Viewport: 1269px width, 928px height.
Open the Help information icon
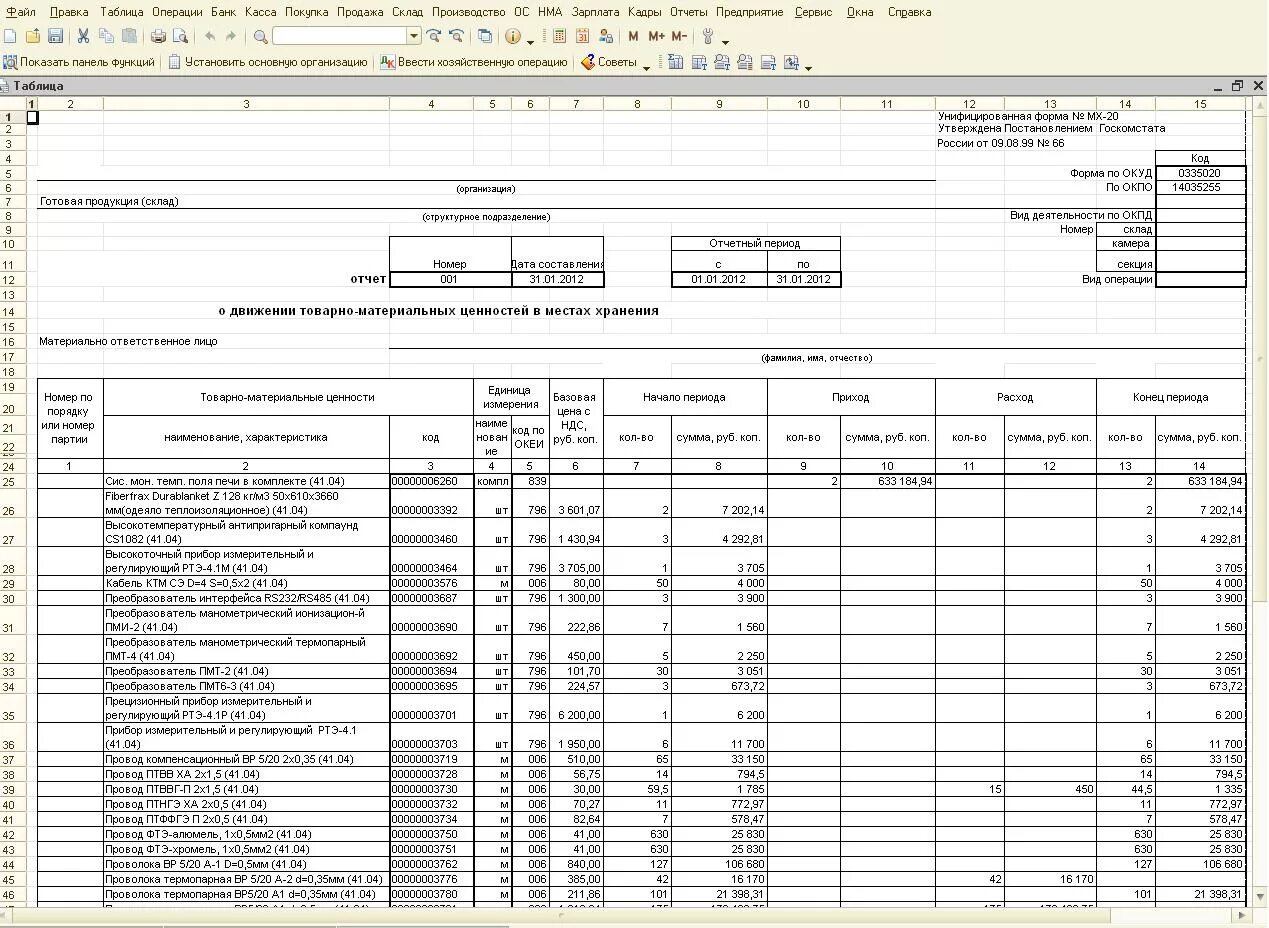pyautogui.click(x=513, y=36)
